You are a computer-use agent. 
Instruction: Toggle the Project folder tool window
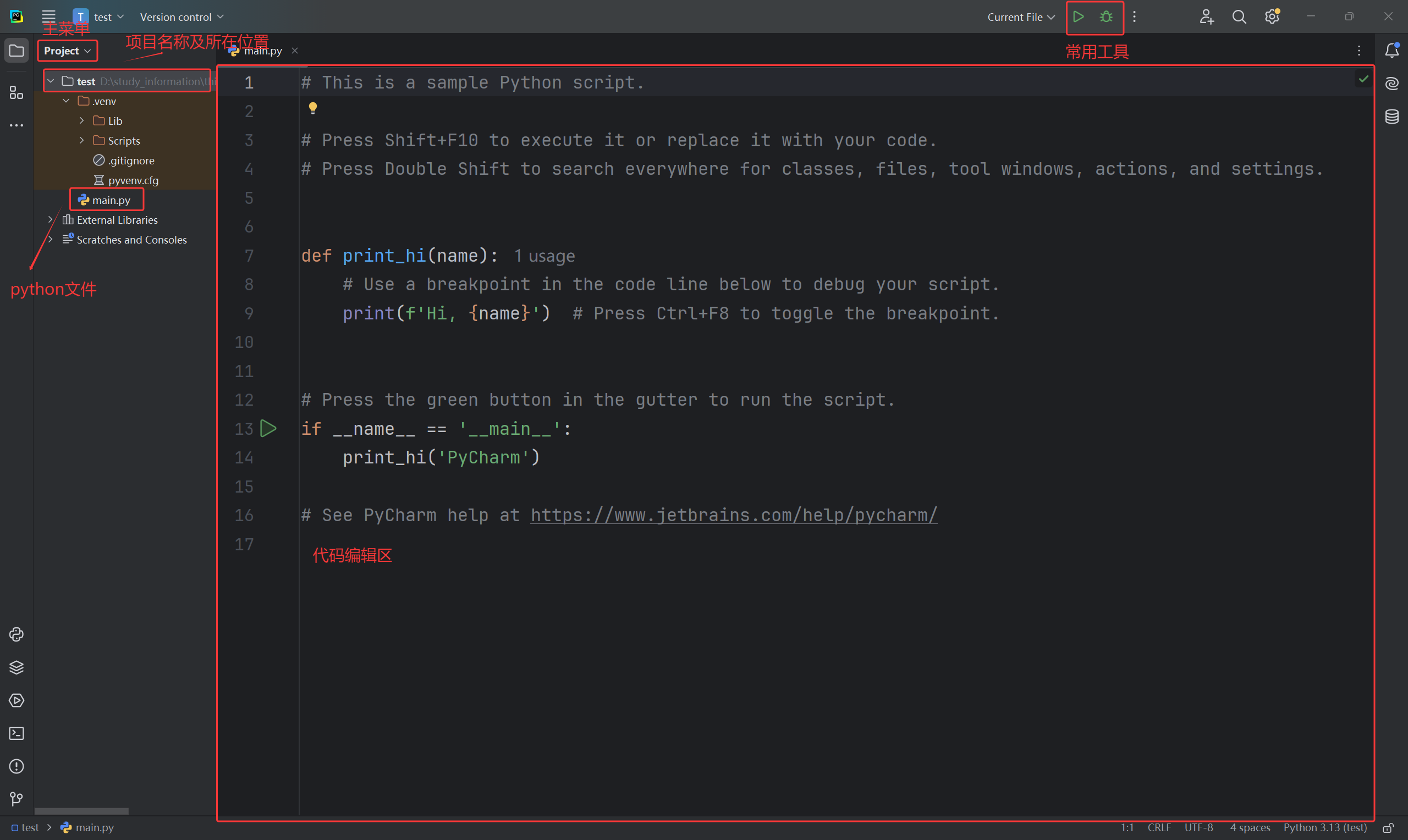click(x=16, y=51)
